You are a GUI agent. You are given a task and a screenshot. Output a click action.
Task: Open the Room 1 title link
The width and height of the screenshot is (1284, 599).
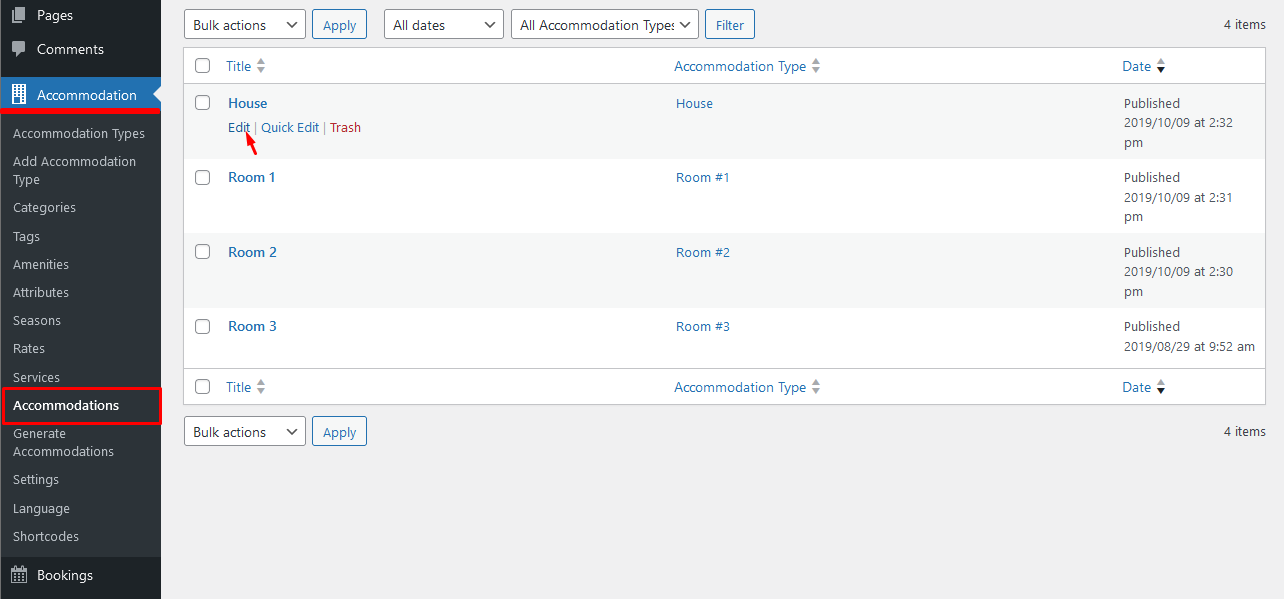[x=252, y=177]
